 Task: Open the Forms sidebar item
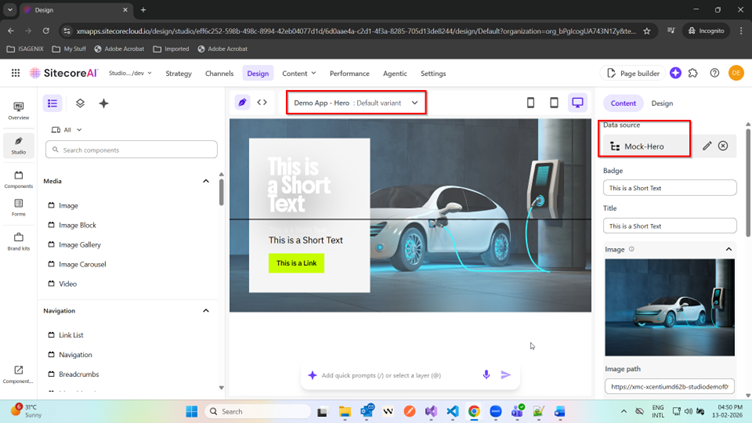pos(19,208)
